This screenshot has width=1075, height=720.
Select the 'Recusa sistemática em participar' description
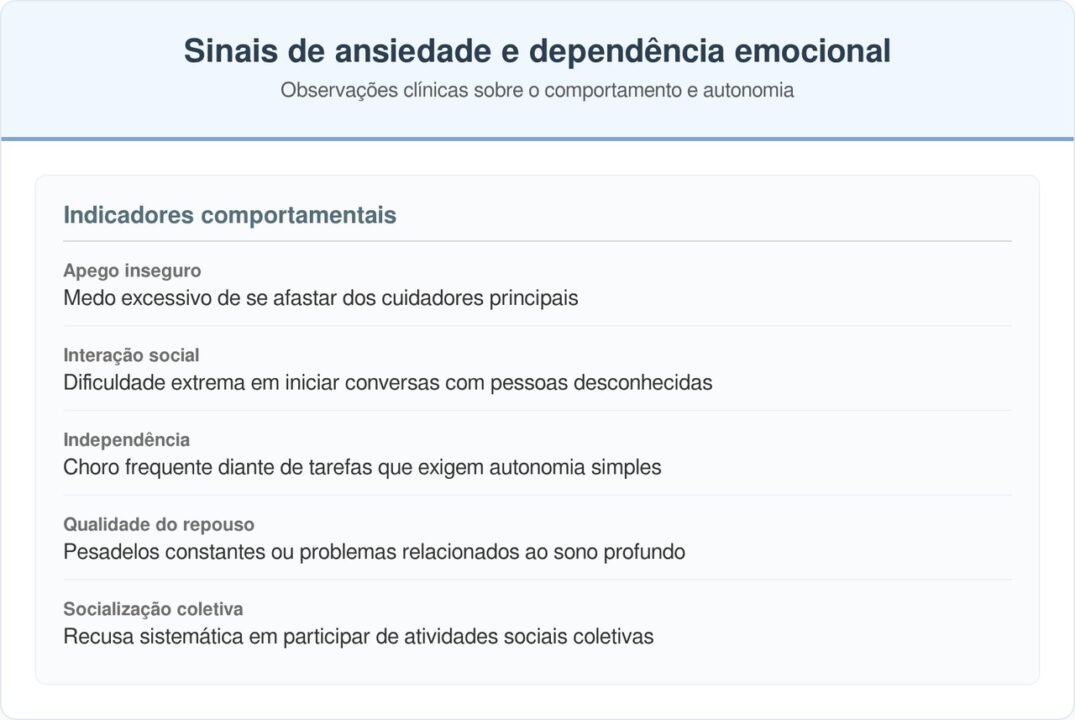click(x=358, y=636)
